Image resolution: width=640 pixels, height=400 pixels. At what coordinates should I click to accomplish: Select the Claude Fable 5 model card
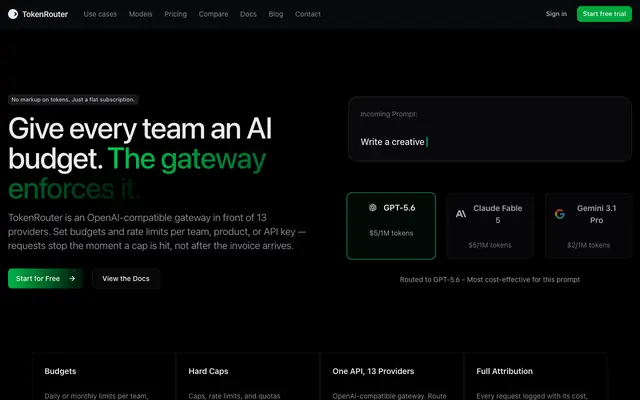pyautogui.click(x=490, y=226)
